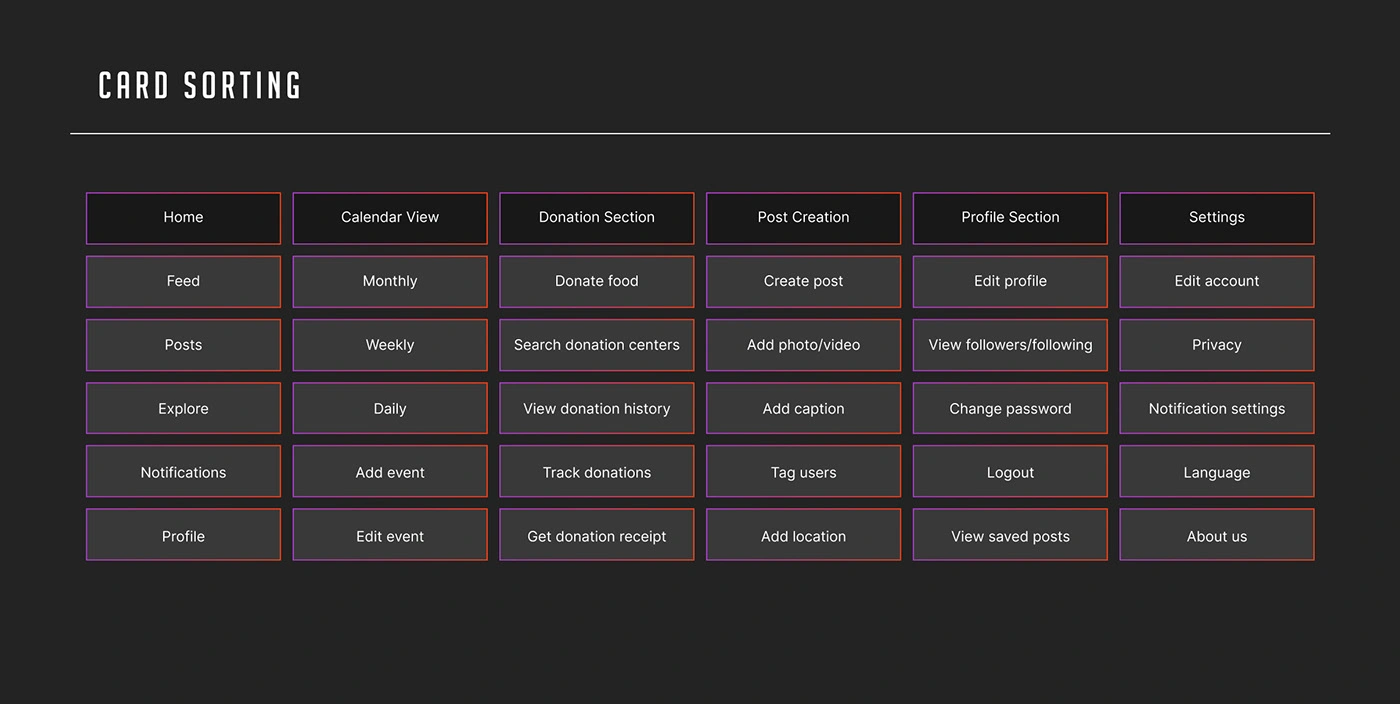The width and height of the screenshot is (1400, 704).
Task: Click the Edit profile card
Action: (1010, 282)
